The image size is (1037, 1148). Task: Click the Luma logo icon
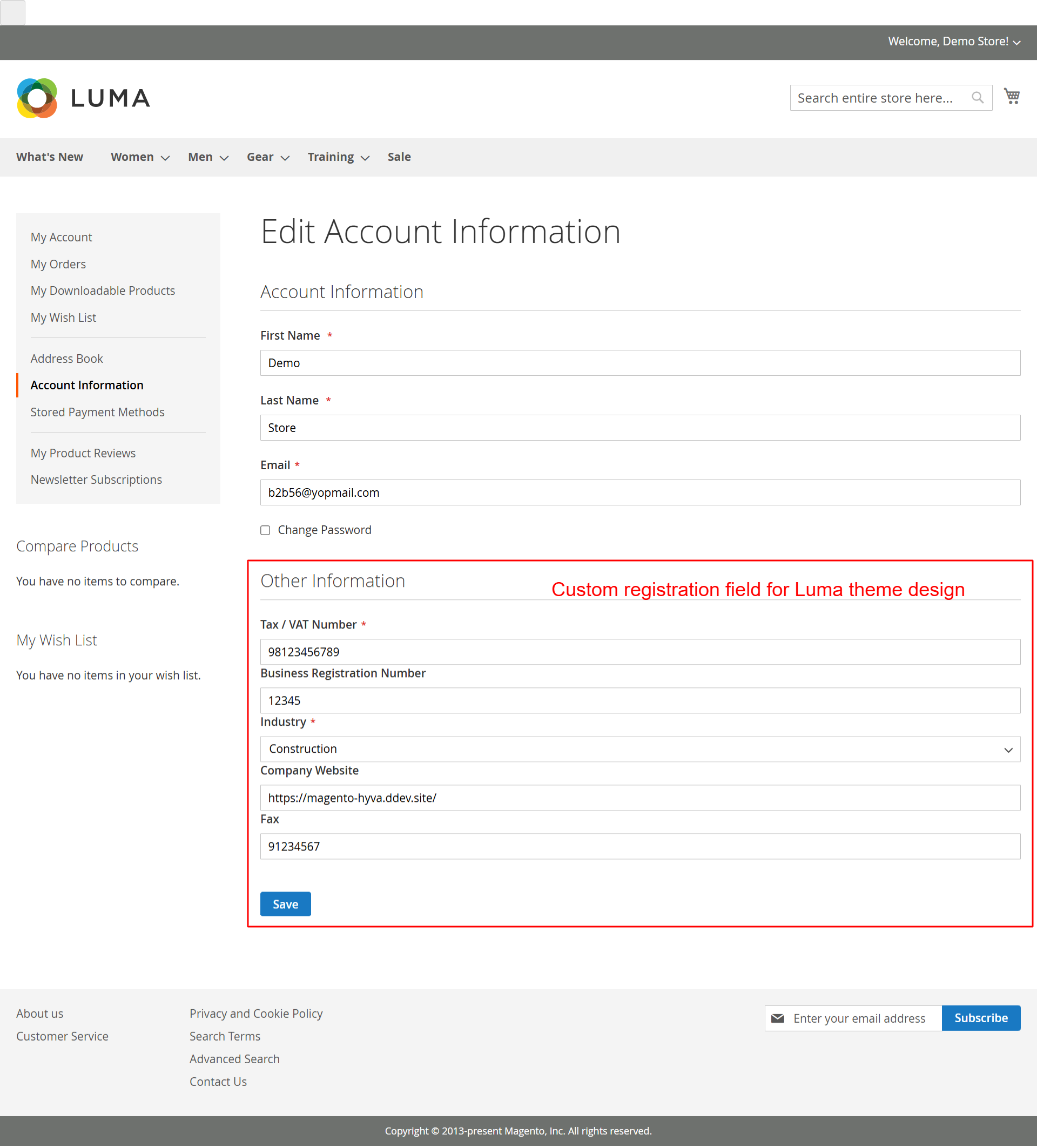click(37, 98)
